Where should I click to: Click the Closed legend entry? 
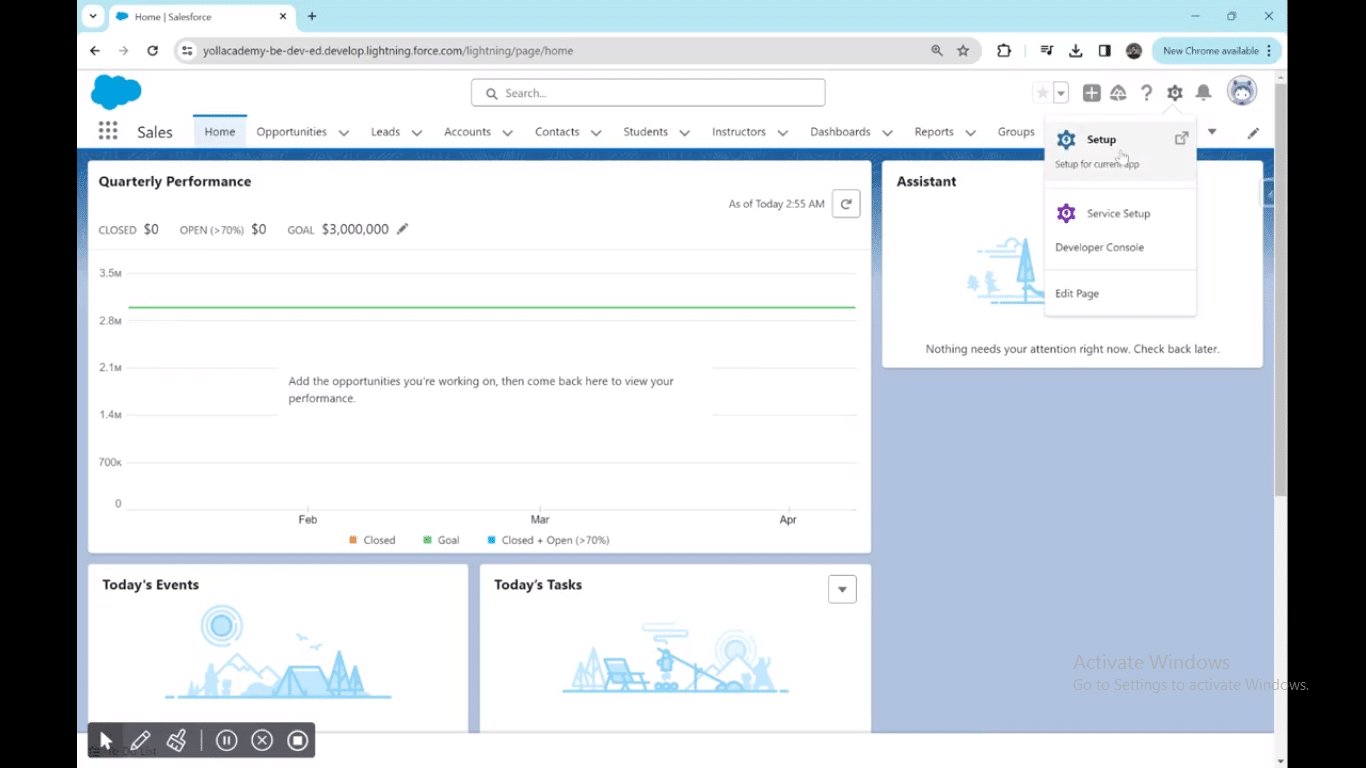pos(372,540)
